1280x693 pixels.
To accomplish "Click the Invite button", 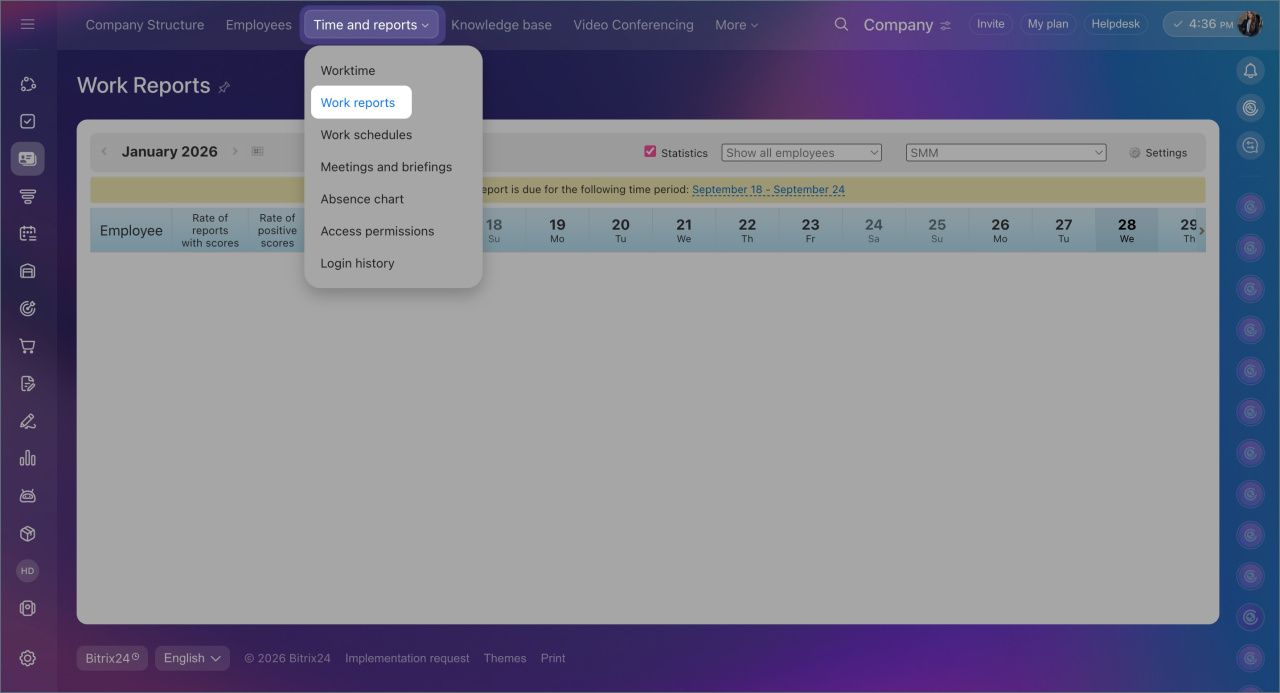I will [x=990, y=24].
